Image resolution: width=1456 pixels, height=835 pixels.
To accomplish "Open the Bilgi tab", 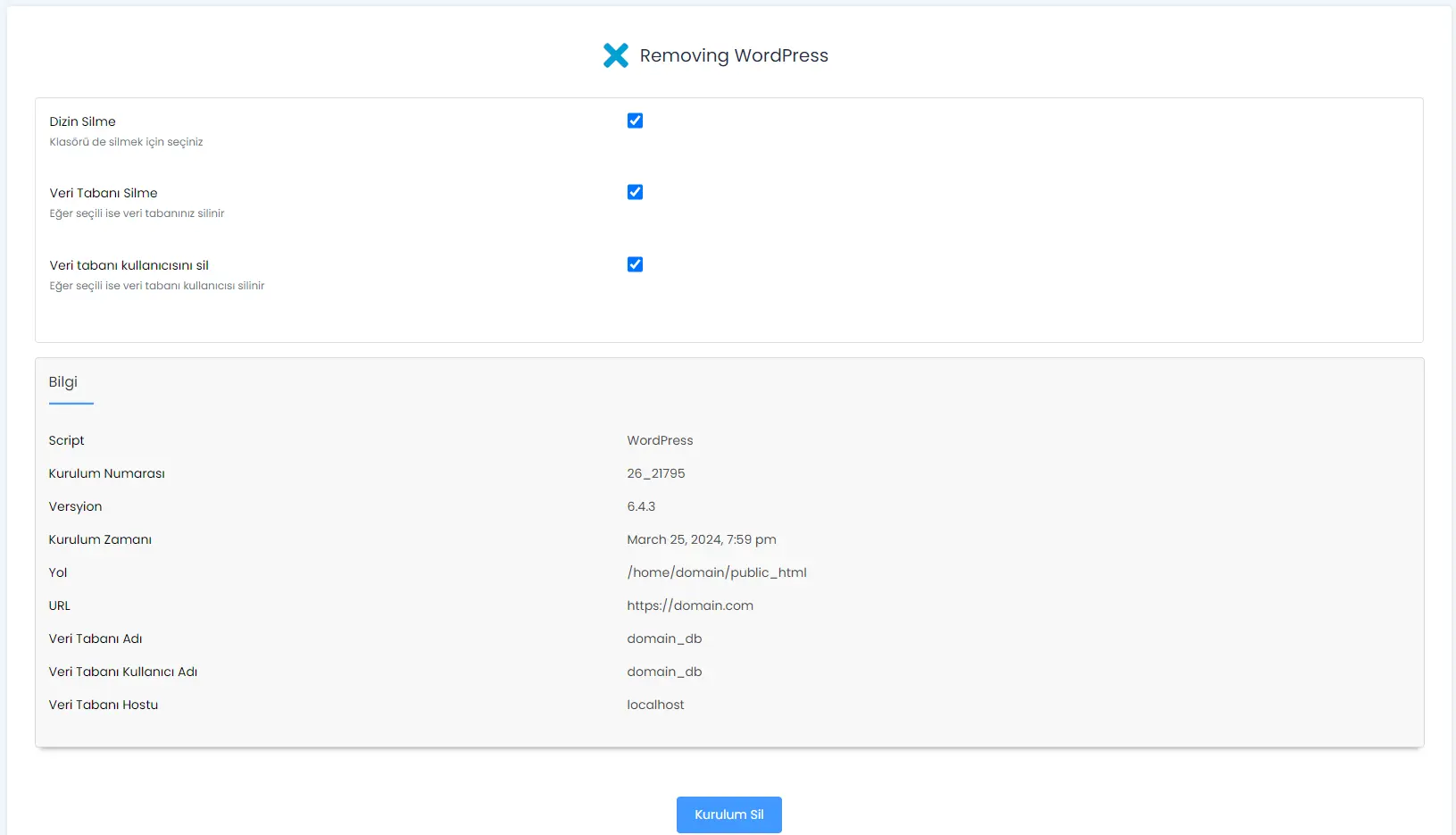I will click(x=63, y=382).
